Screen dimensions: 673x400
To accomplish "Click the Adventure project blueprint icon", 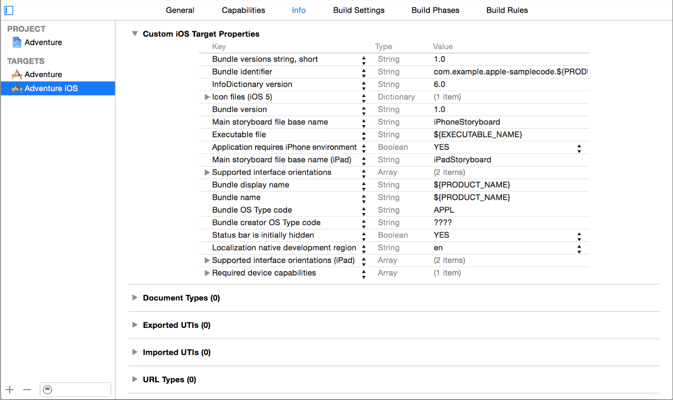I will tap(17, 42).
